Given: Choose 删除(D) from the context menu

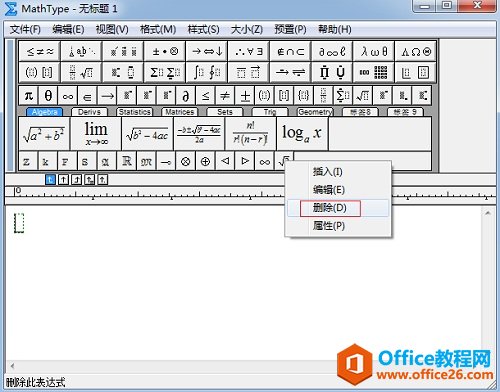Looking at the screenshot, I should (x=338, y=208).
